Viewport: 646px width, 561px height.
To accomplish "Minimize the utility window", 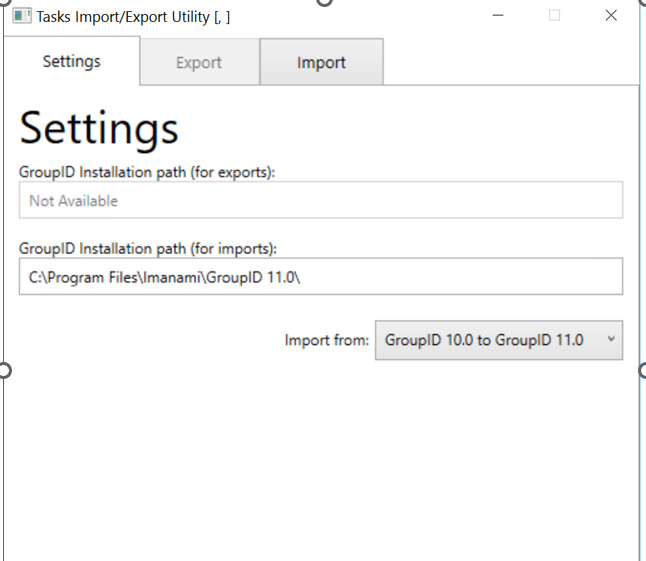I will [x=498, y=16].
